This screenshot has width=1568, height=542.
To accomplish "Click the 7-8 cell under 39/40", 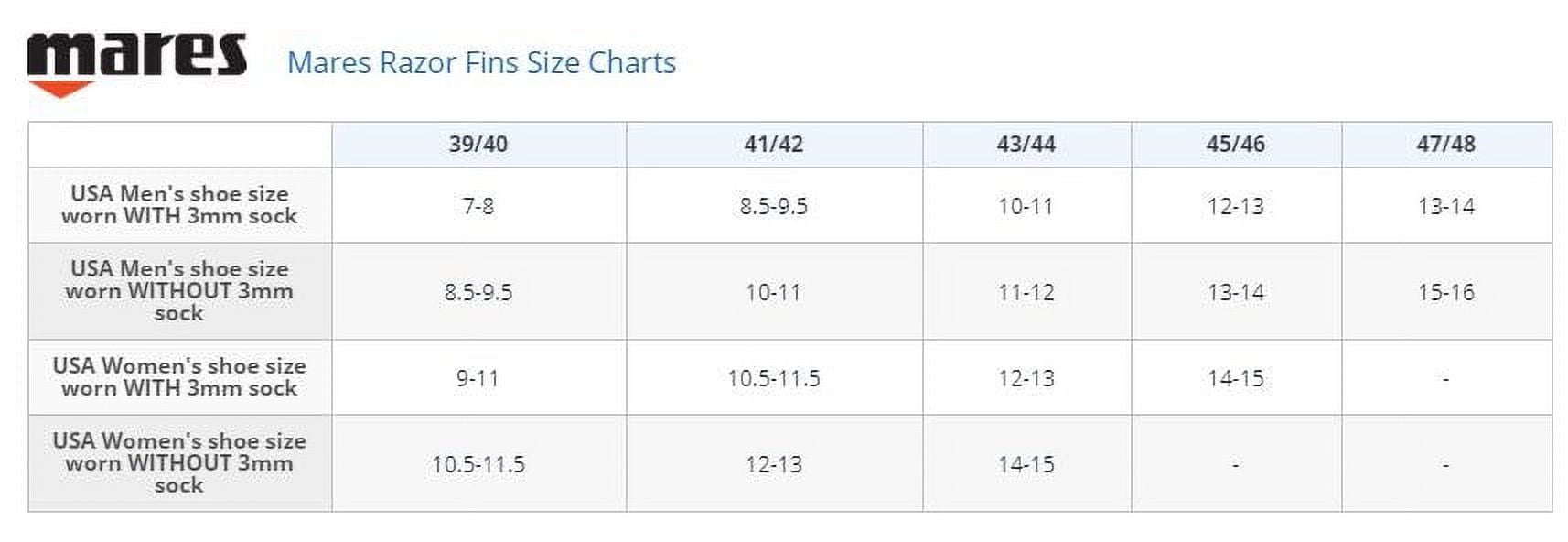I will 478,206.
